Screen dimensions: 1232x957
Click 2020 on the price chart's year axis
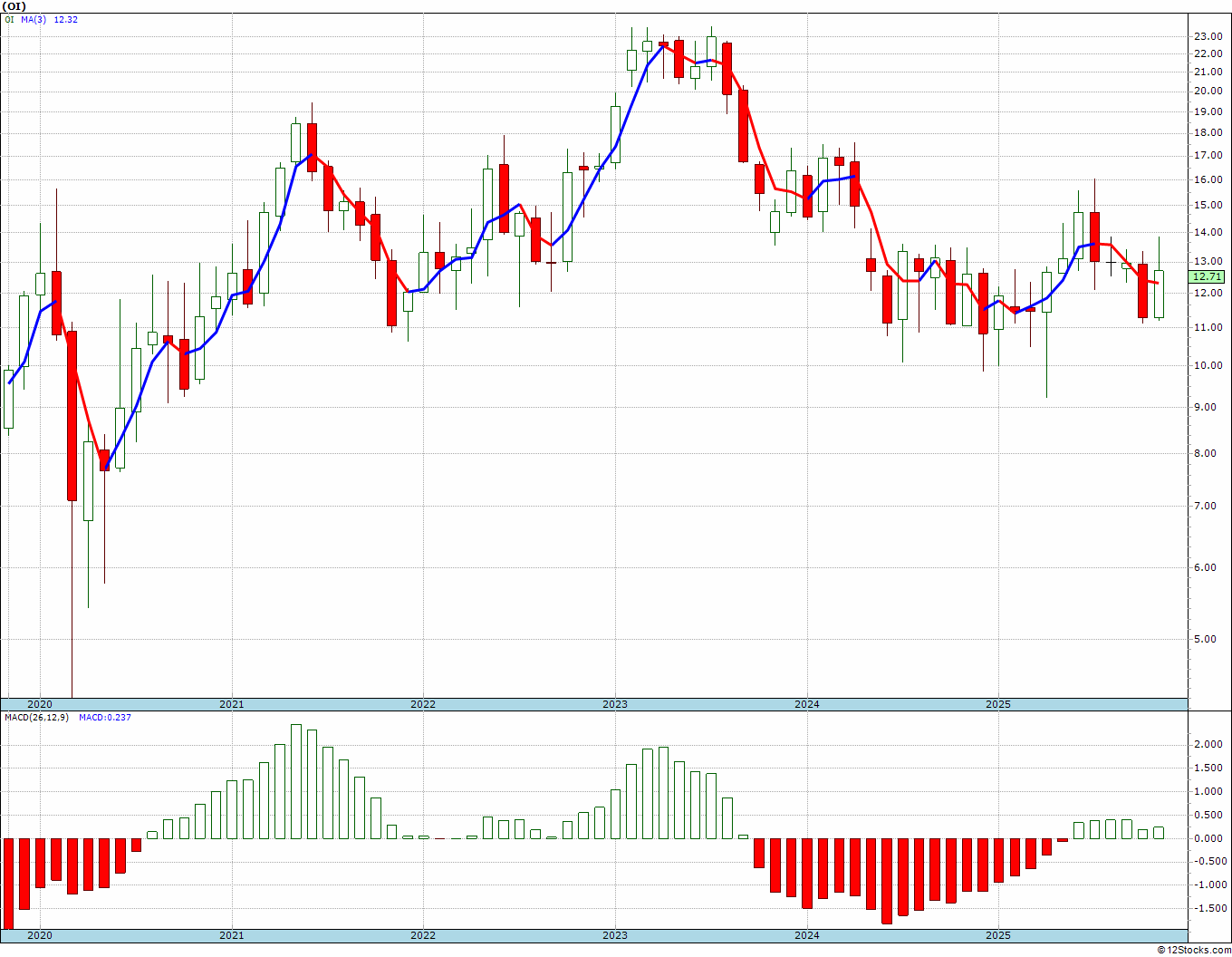pyautogui.click(x=40, y=704)
